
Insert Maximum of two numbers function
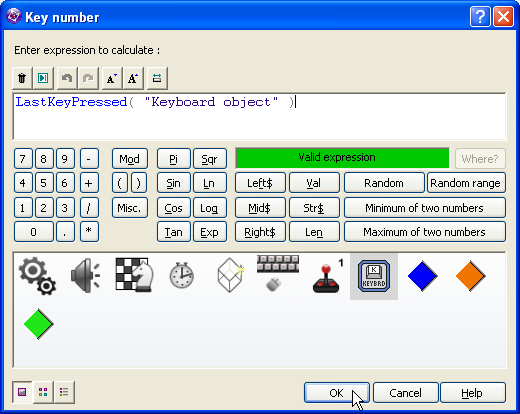click(x=425, y=232)
